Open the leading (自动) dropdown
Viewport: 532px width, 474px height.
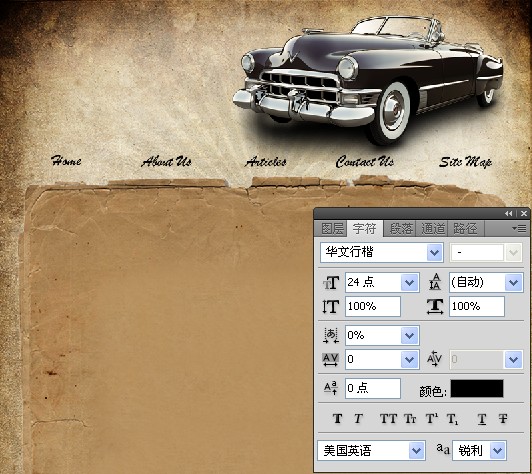514,282
